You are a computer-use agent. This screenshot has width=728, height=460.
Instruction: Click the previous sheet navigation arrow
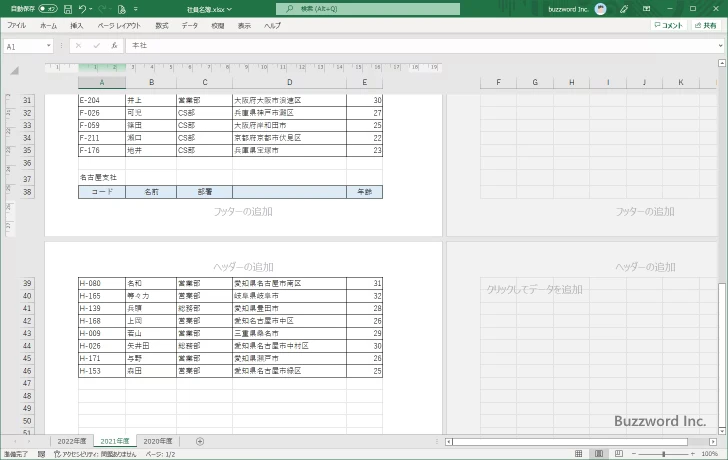point(15,441)
